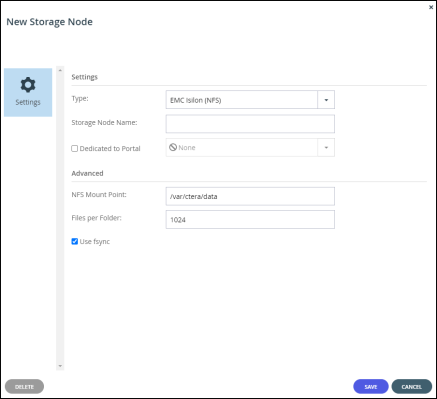
Task: Enable the Dedicated to Portal checkbox
Action: [x=75, y=149]
